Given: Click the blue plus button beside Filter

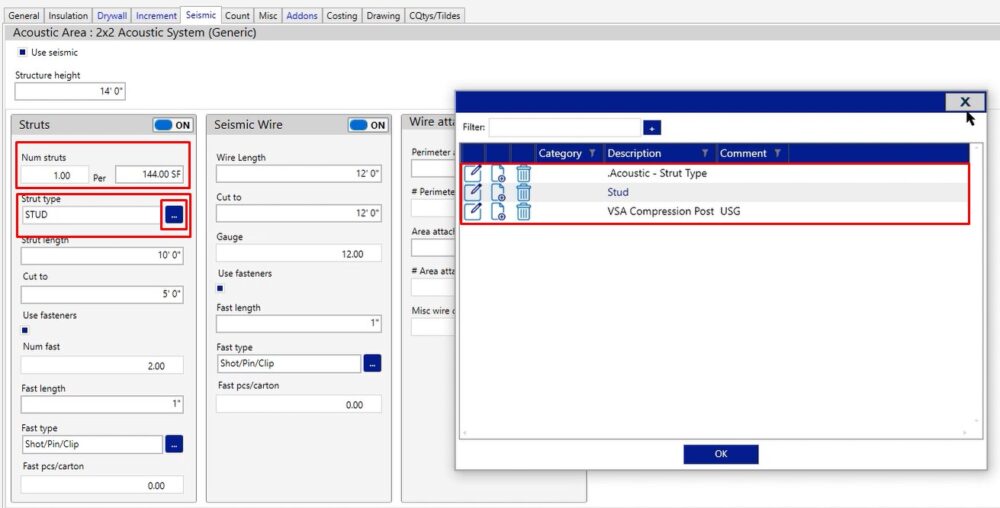Looking at the screenshot, I should pyautogui.click(x=652, y=128).
